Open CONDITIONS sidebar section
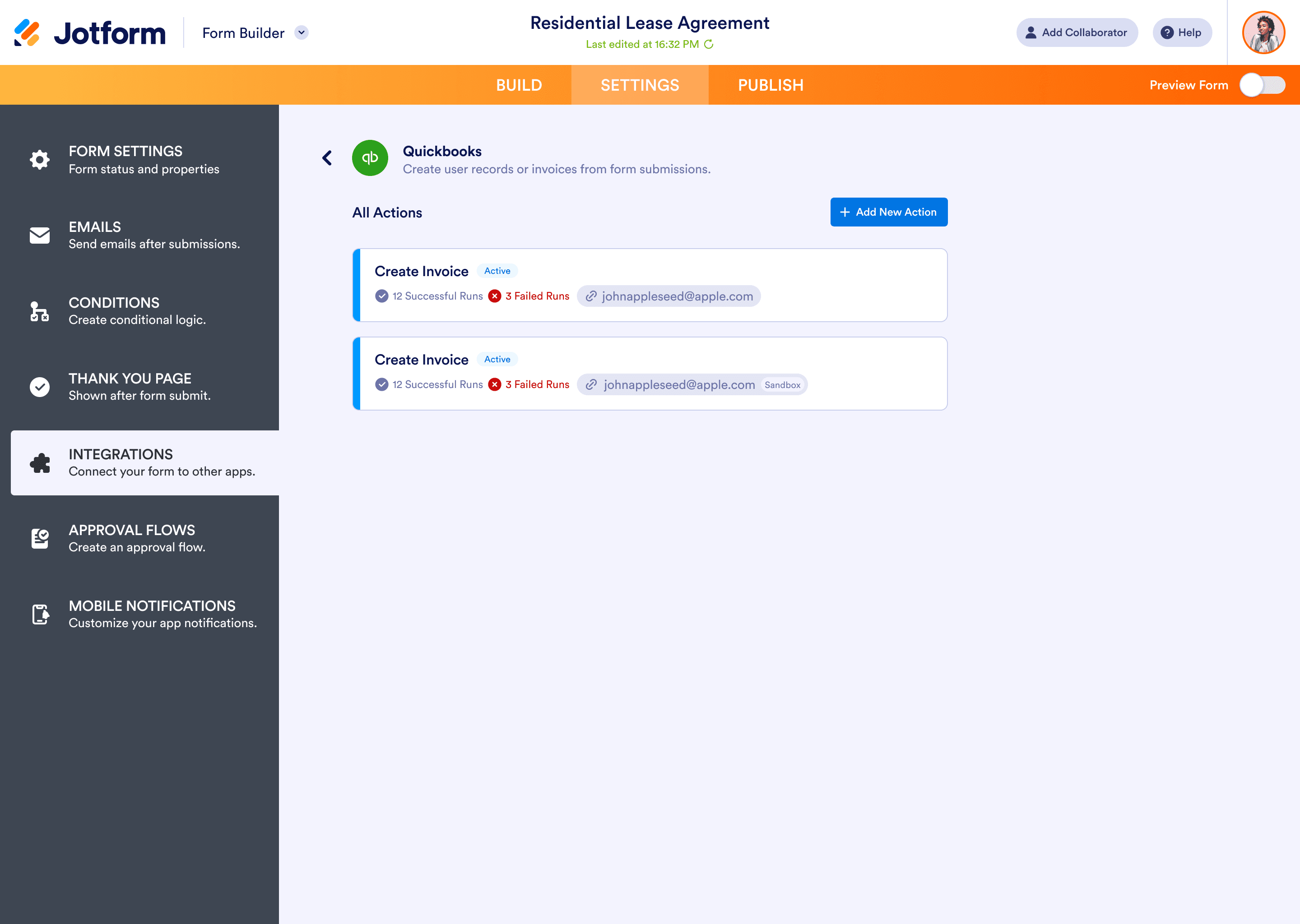This screenshot has width=1300, height=924. [139, 311]
